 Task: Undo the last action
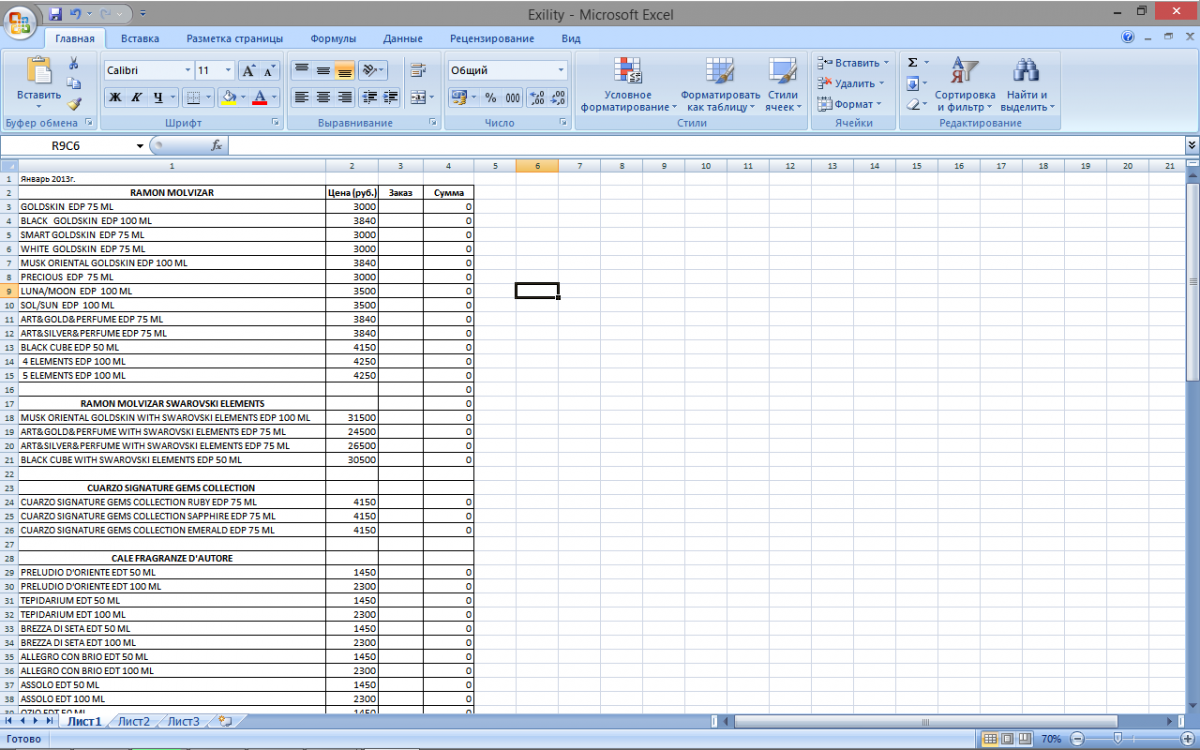tap(75, 14)
